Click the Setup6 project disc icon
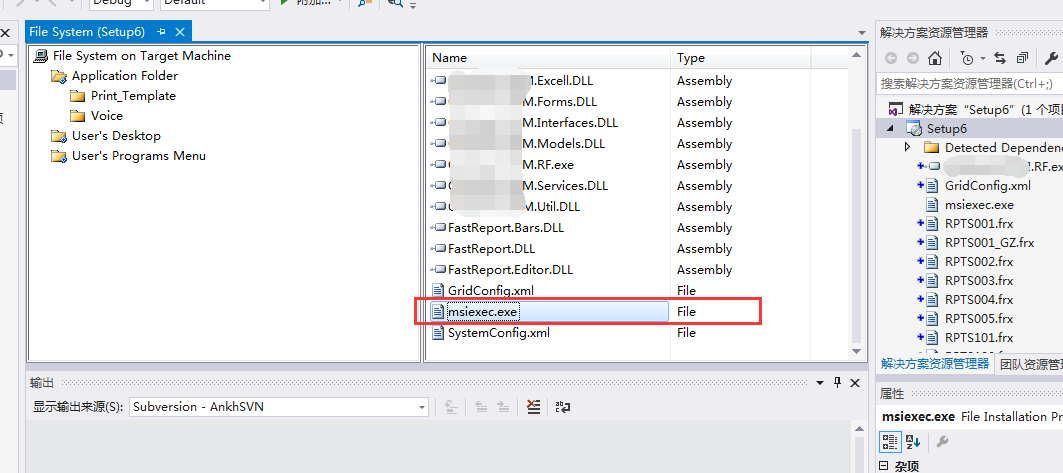 (915, 129)
